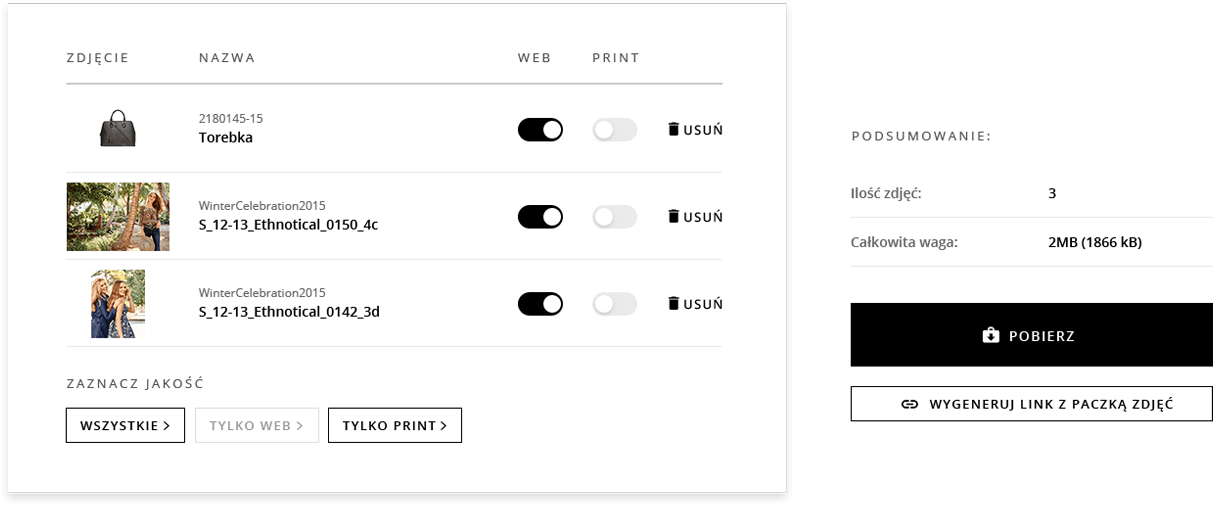
Task: Toggle WEB switch for S_12-13_Ethnotical_0142_3d
Action: pos(540,303)
